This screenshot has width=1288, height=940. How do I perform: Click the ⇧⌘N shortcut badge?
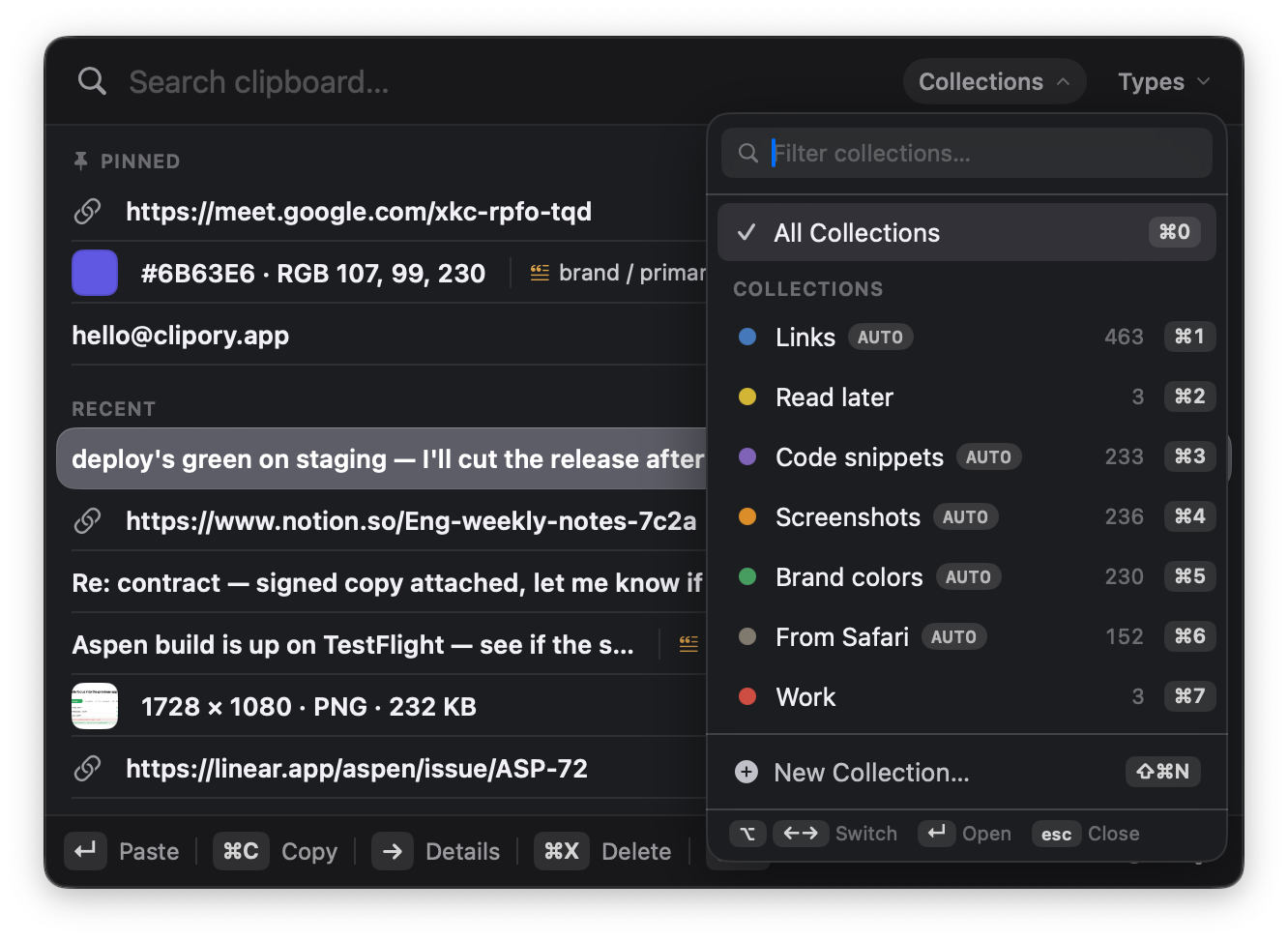point(1163,772)
